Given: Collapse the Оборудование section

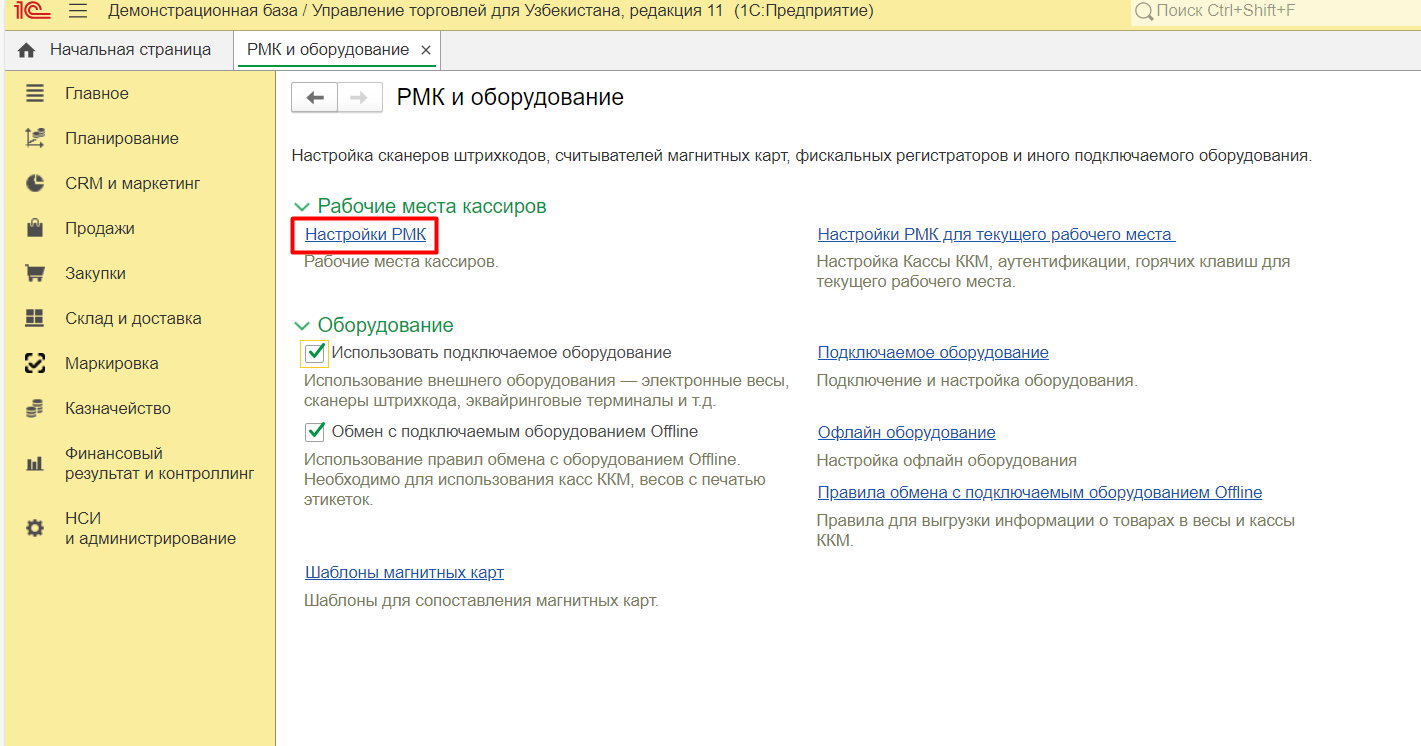Looking at the screenshot, I should tap(302, 326).
